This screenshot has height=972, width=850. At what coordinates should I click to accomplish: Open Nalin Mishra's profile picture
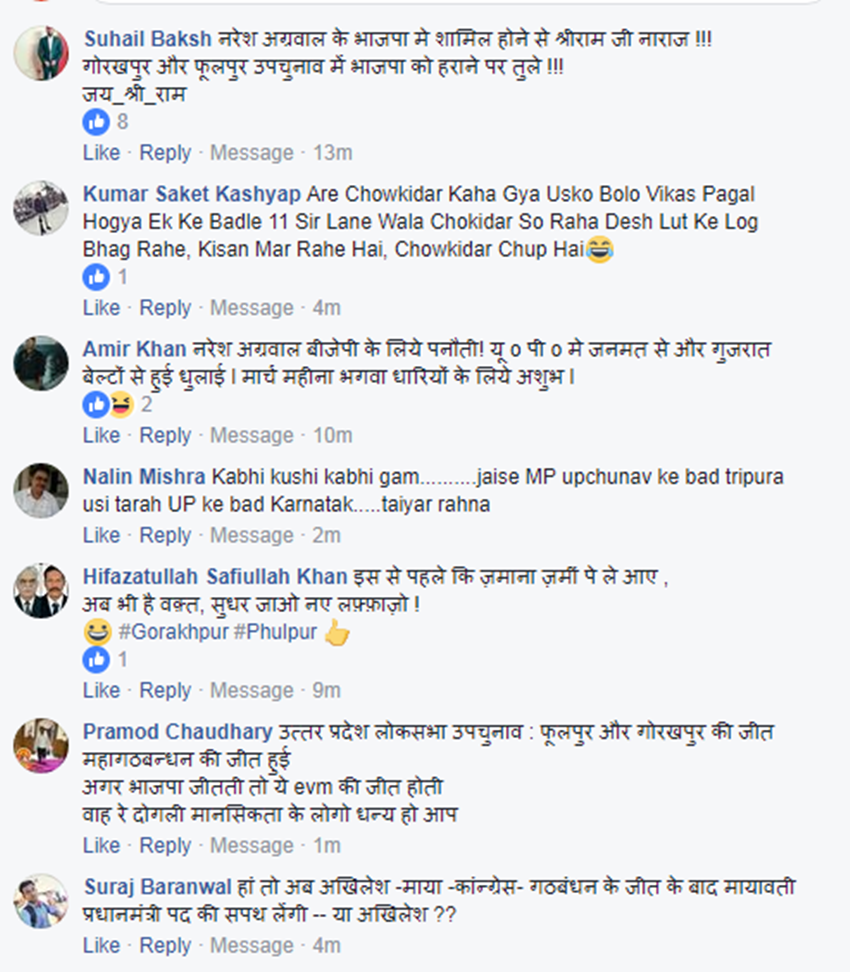click(41, 491)
